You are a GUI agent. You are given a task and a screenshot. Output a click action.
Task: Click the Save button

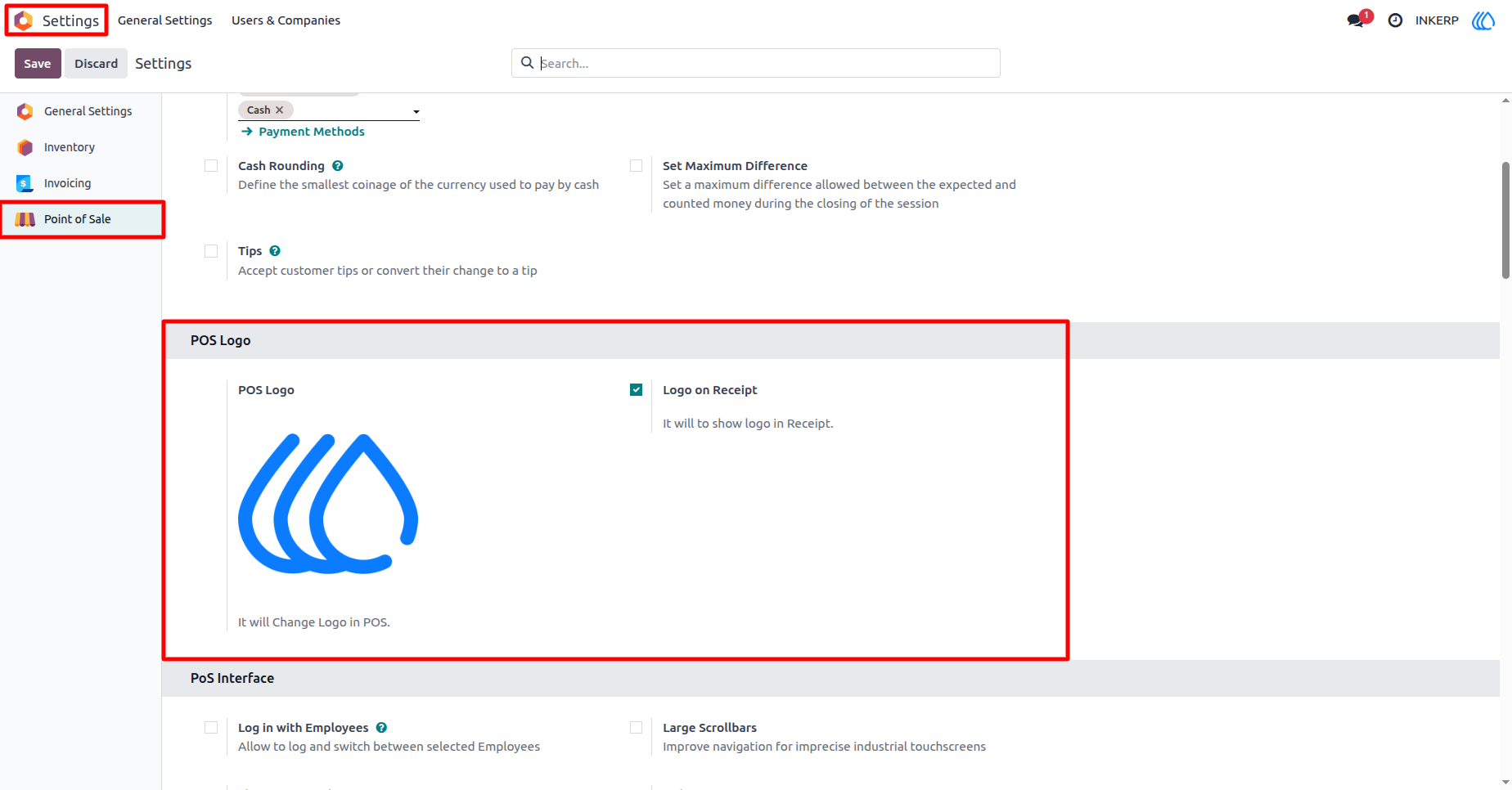click(38, 63)
